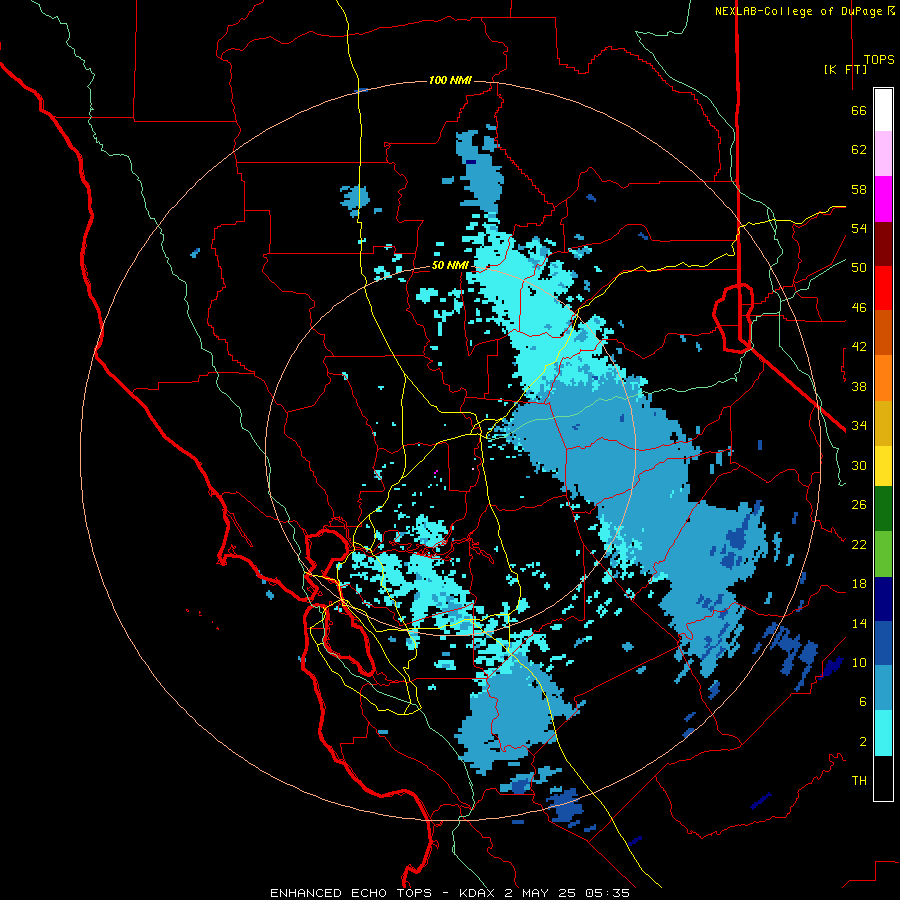The height and width of the screenshot is (900, 900).
Task: Click the legend value 66
Action: click(859, 110)
